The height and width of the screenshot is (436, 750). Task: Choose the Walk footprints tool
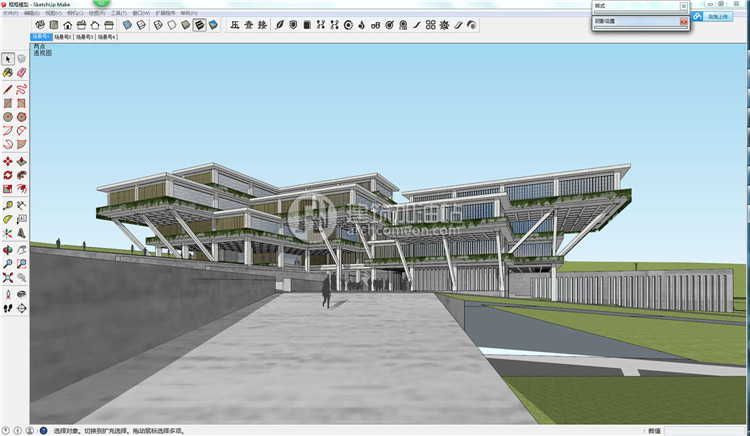(8, 308)
